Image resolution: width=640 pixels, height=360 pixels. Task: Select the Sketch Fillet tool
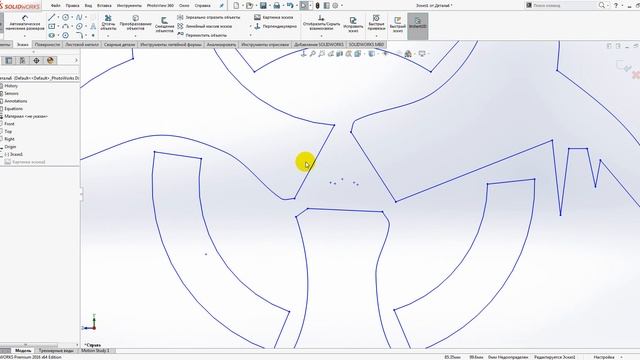79,36
